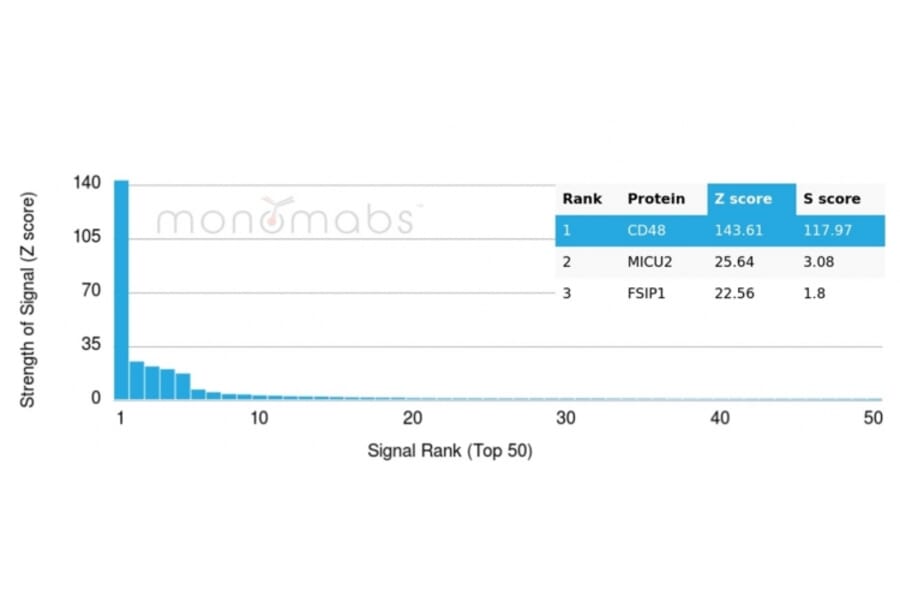
Task: Click the monomabs watermark logo
Action: pos(285,217)
